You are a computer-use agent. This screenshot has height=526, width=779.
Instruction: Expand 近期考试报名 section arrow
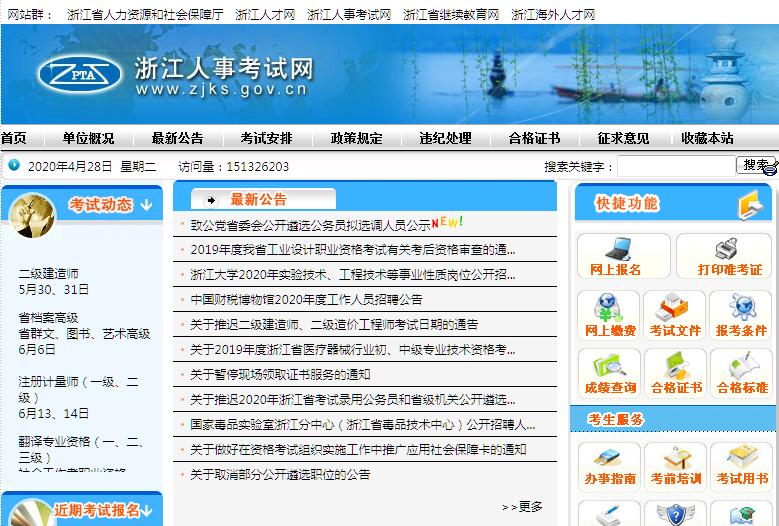pos(150,511)
